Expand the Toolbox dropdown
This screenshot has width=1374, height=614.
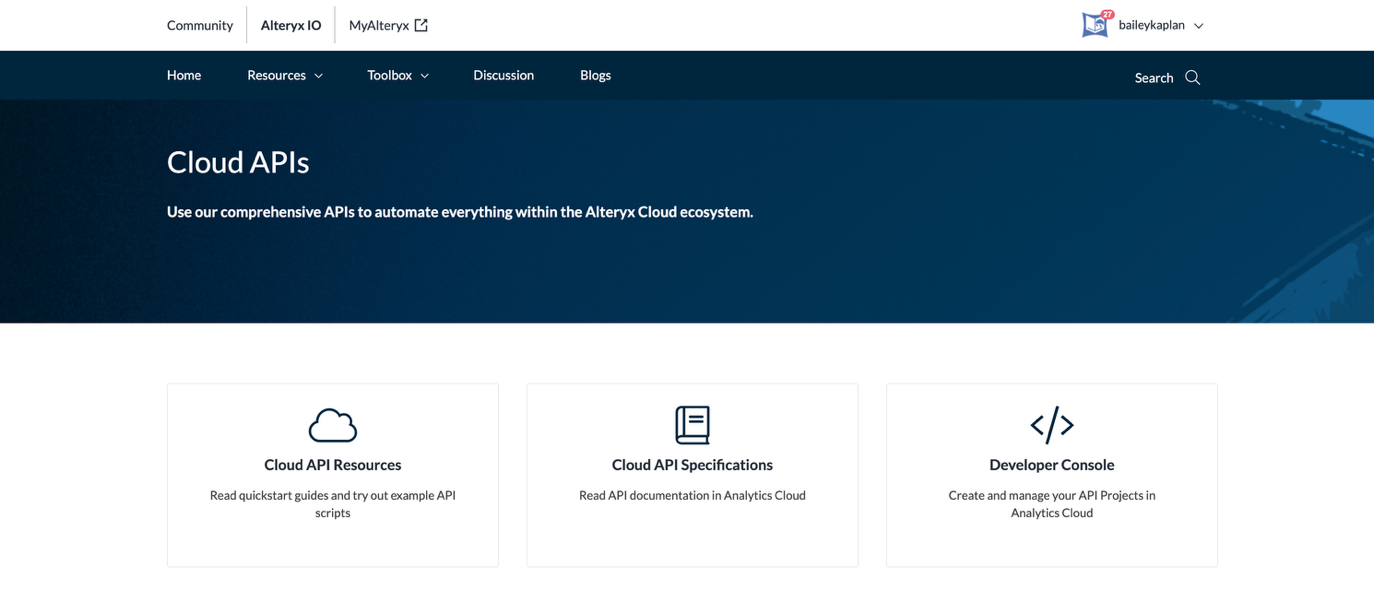click(423, 75)
